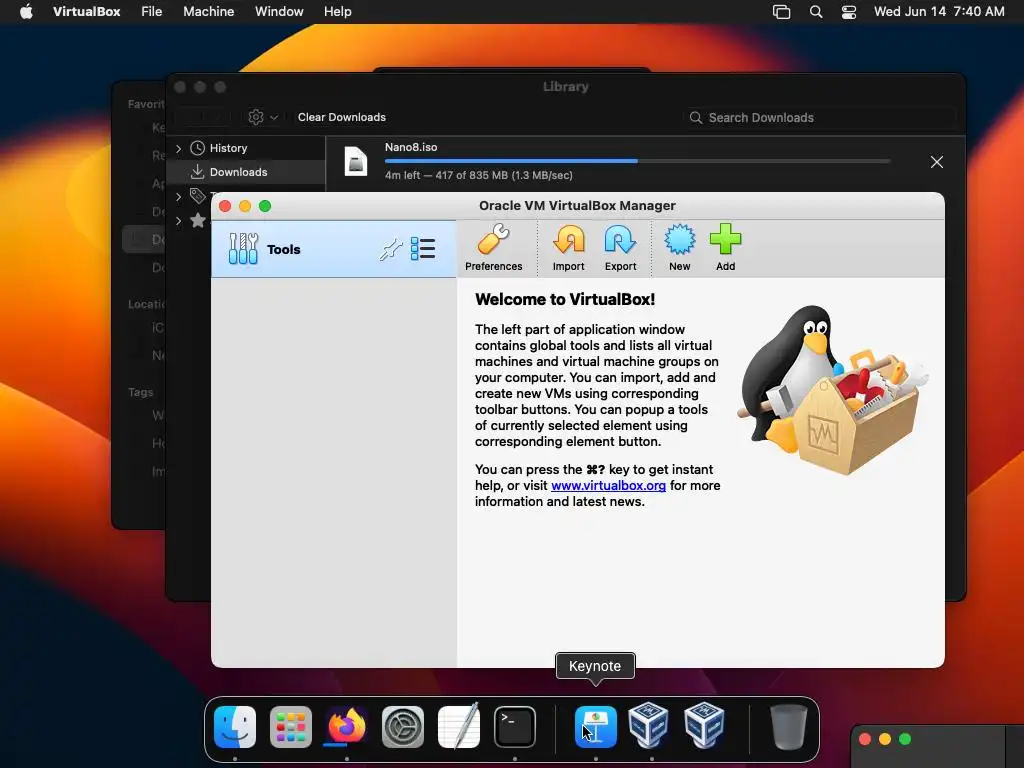Open the VirtualBox app menu

[x=86, y=12]
